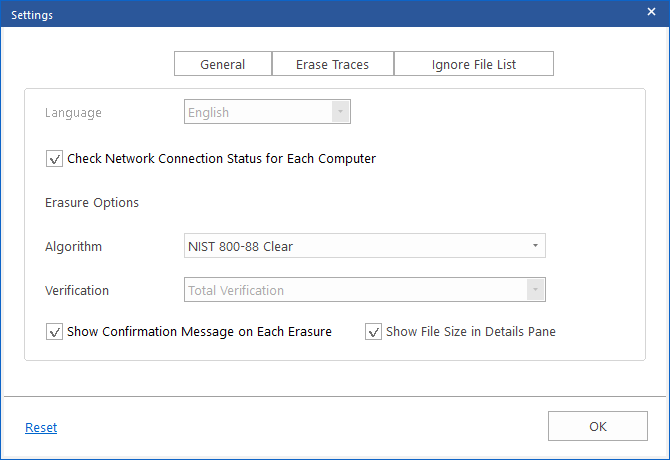Click the Settings title bar text
Screen dimensions: 671x461
pos(32,15)
